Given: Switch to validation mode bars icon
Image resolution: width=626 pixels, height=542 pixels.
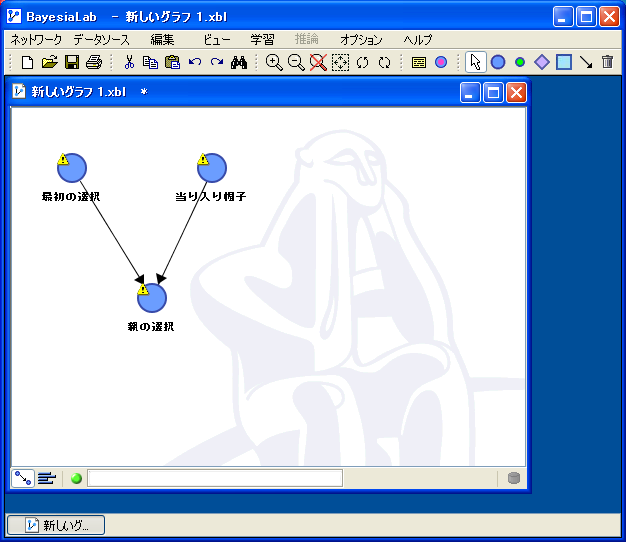Looking at the screenshot, I should coord(47,478).
